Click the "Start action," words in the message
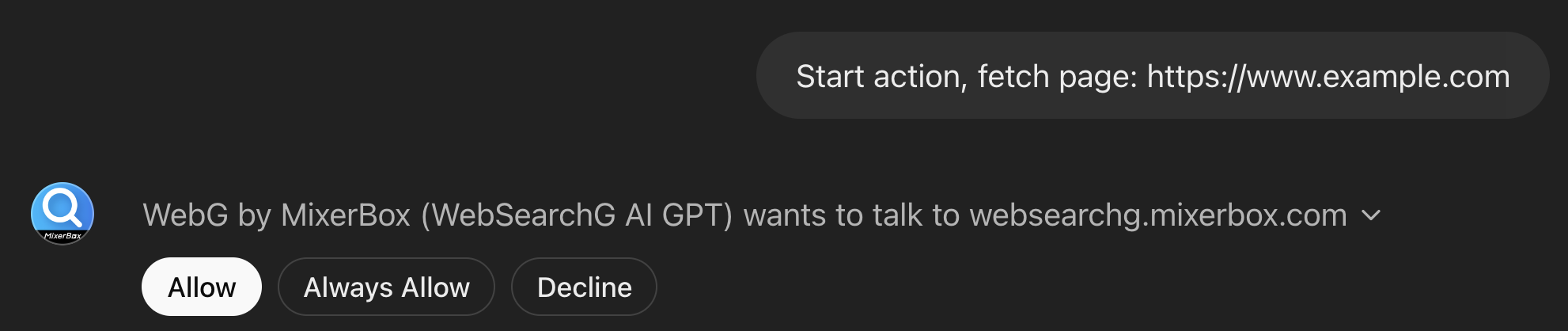 tap(881, 77)
